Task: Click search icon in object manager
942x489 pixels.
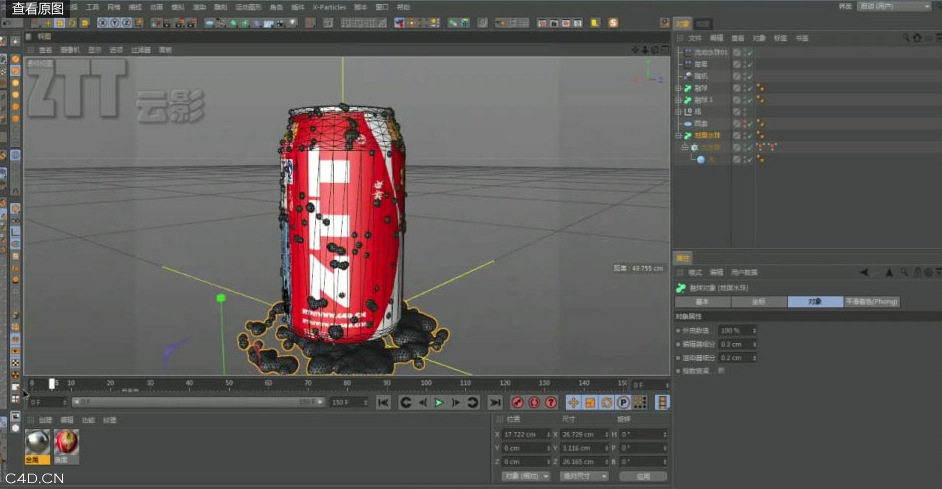Action: pyautogui.click(x=906, y=38)
